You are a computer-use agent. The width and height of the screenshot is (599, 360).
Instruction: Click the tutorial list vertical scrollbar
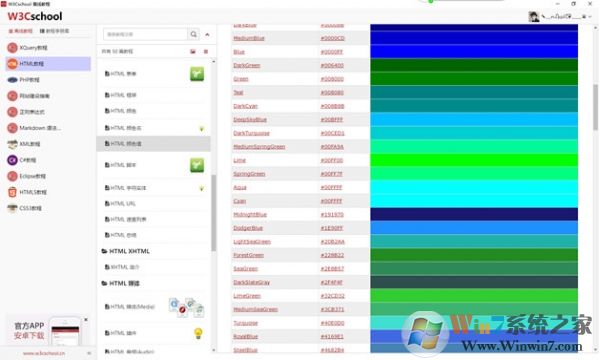click(214, 213)
